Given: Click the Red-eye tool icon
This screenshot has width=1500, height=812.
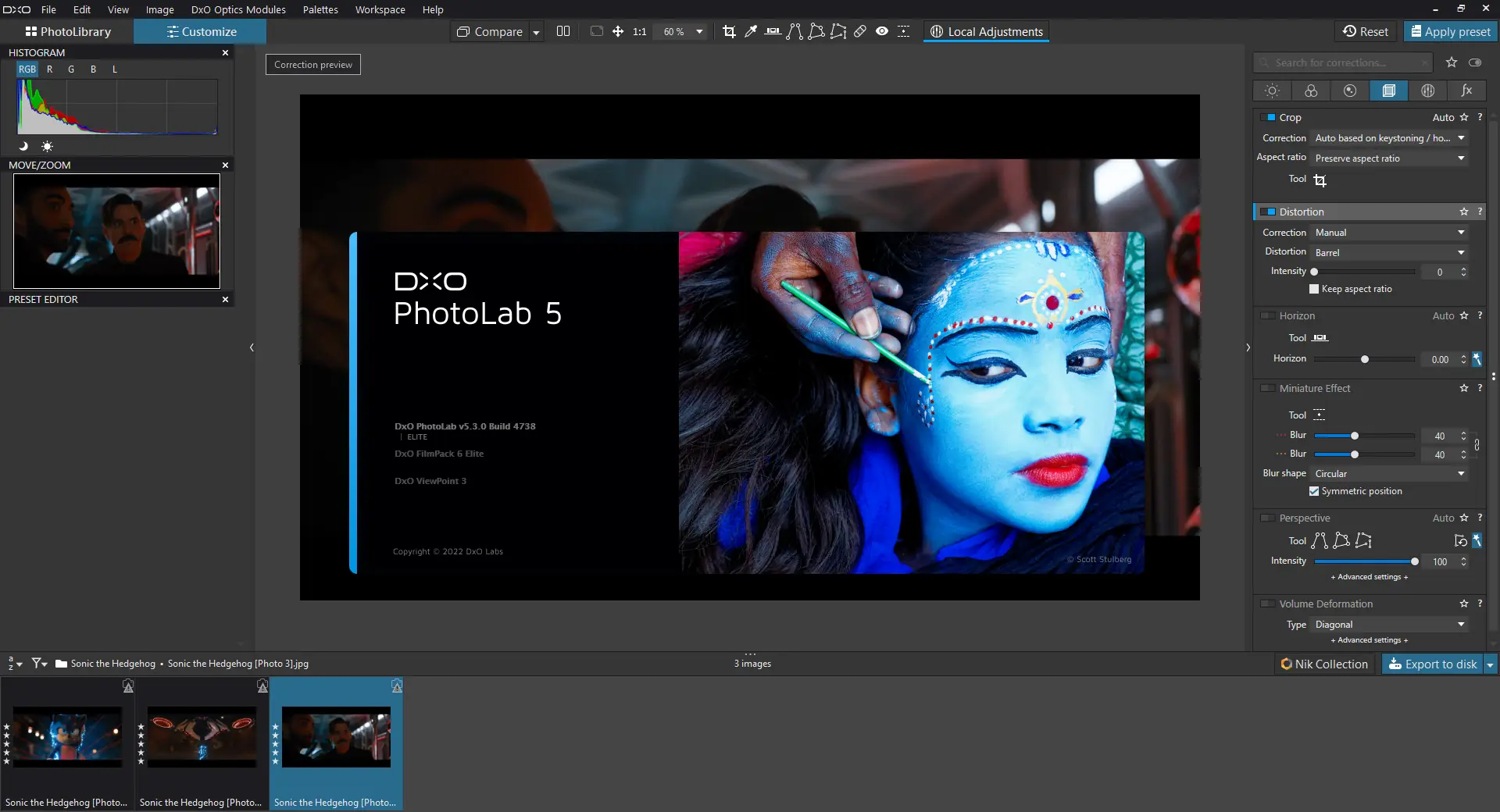Looking at the screenshot, I should click(x=882, y=31).
